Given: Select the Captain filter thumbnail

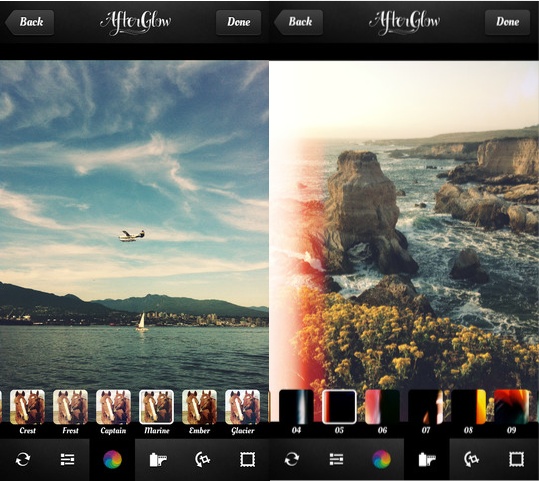Looking at the screenshot, I should coord(113,407).
